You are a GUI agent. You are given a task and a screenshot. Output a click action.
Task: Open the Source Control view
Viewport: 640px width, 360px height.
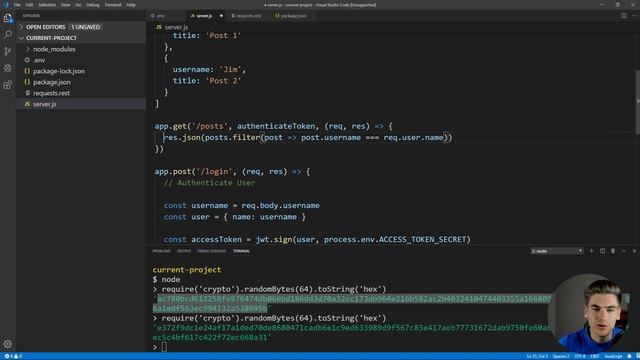(8, 51)
